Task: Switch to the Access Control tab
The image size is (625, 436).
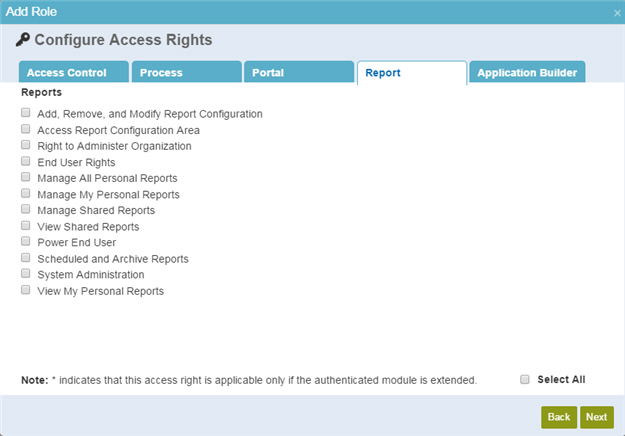Action: pyautogui.click(x=74, y=72)
